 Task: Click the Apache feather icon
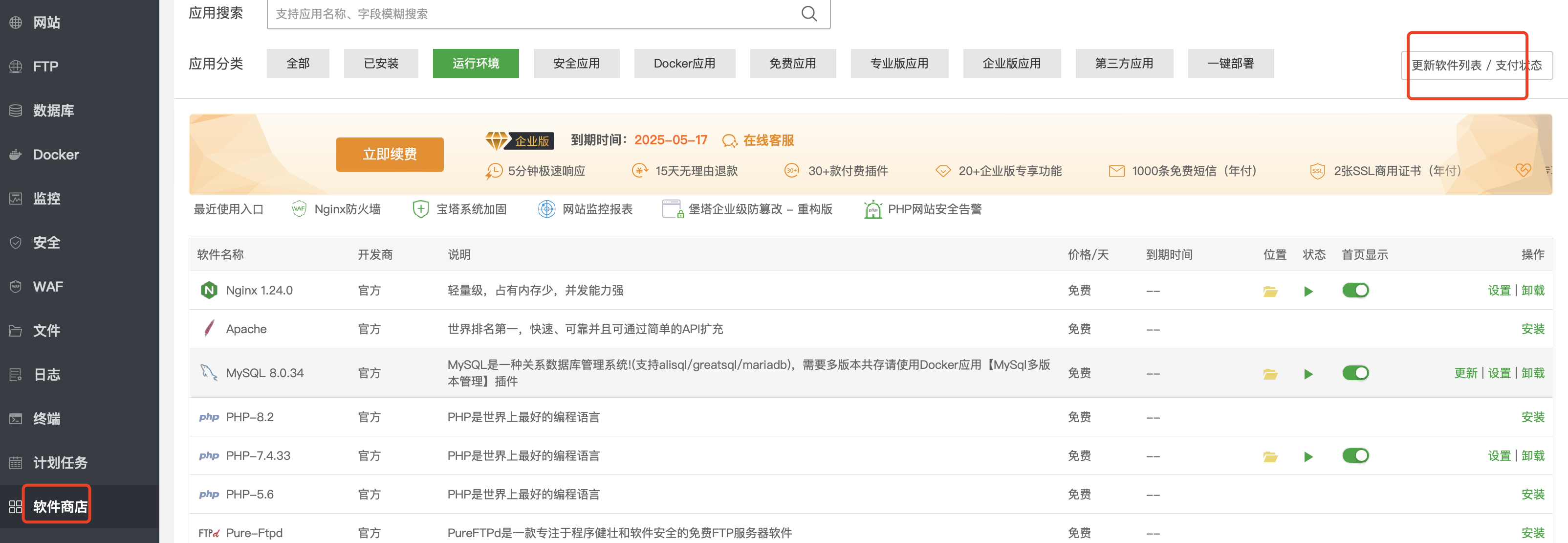(x=209, y=328)
